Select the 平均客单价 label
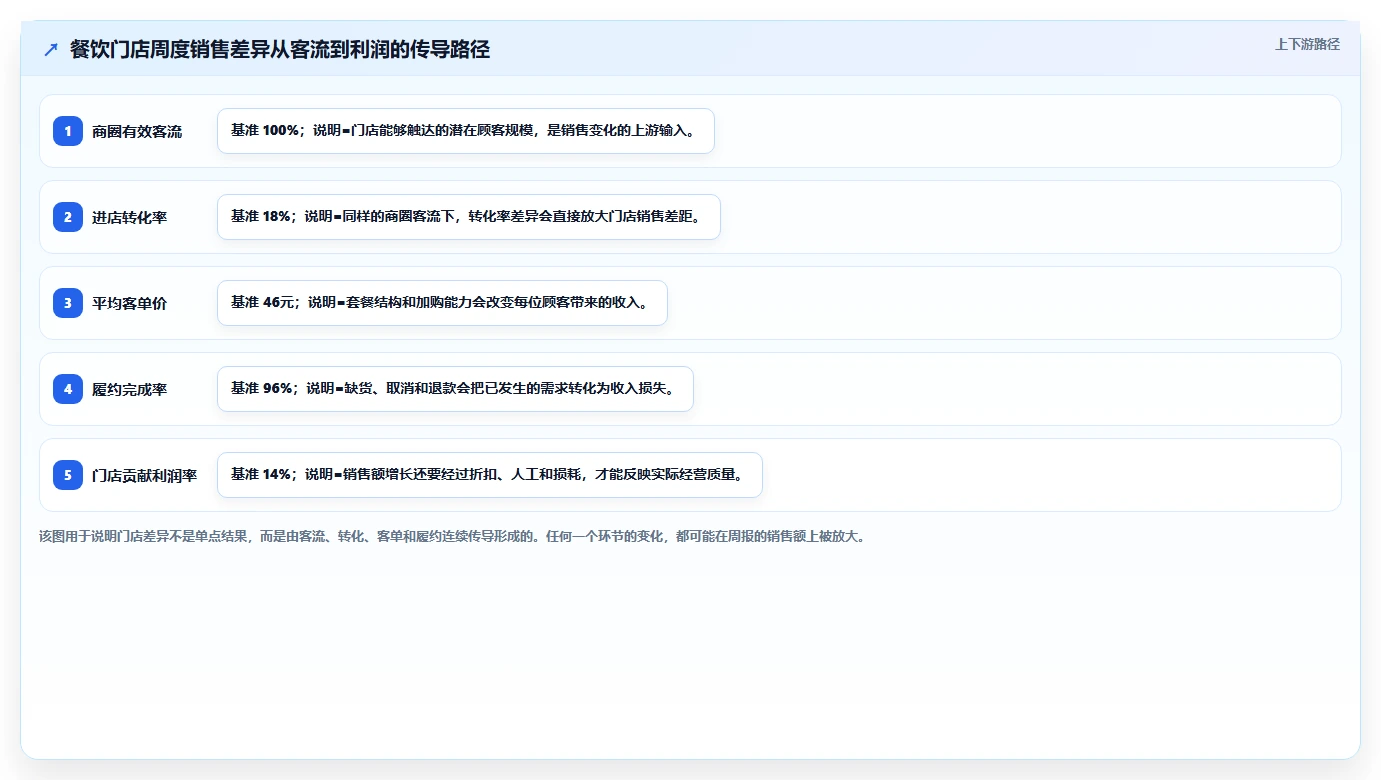 click(129, 303)
